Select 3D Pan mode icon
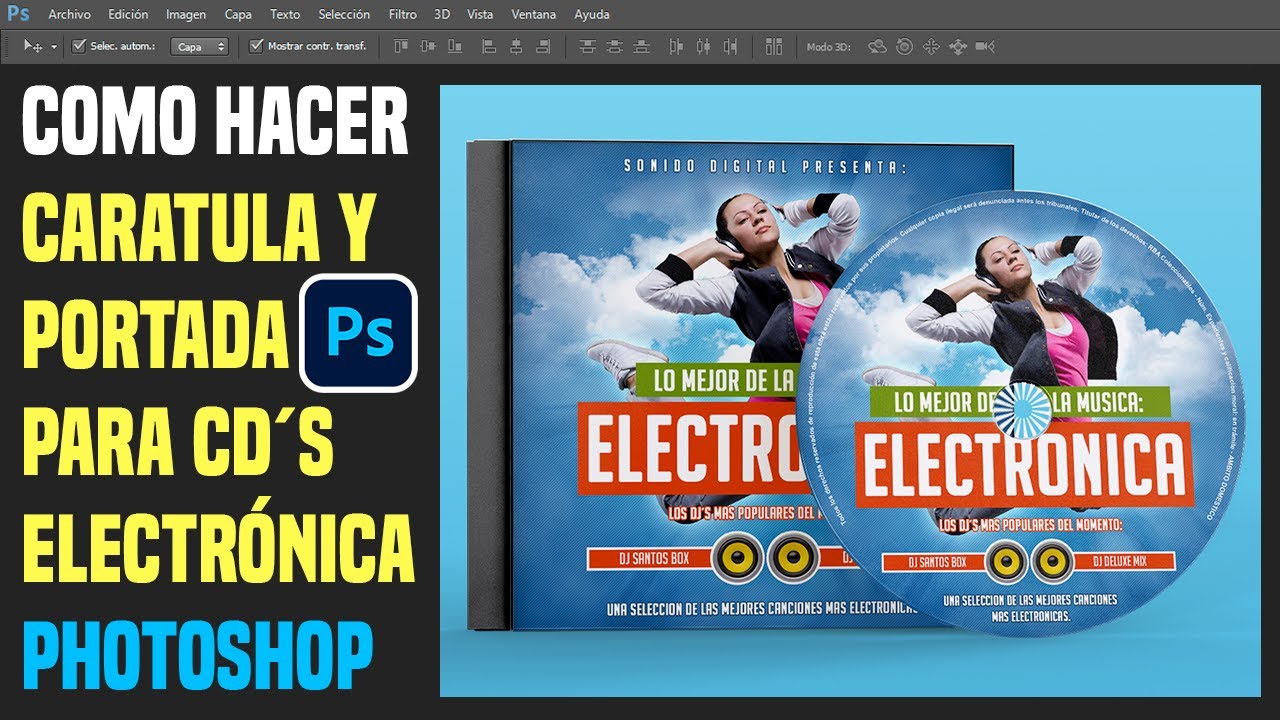Image resolution: width=1280 pixels, height=720 pixels. click(931, 46)
